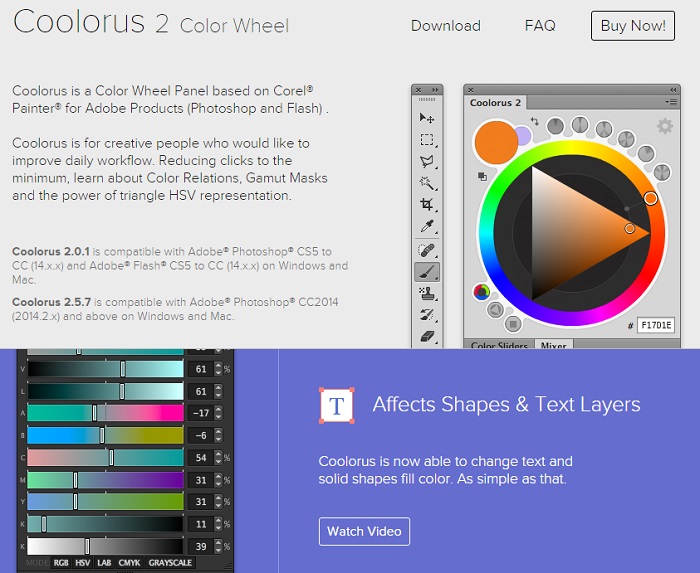Switch mode to GRAYSCALE

click(x=169, y=563)
